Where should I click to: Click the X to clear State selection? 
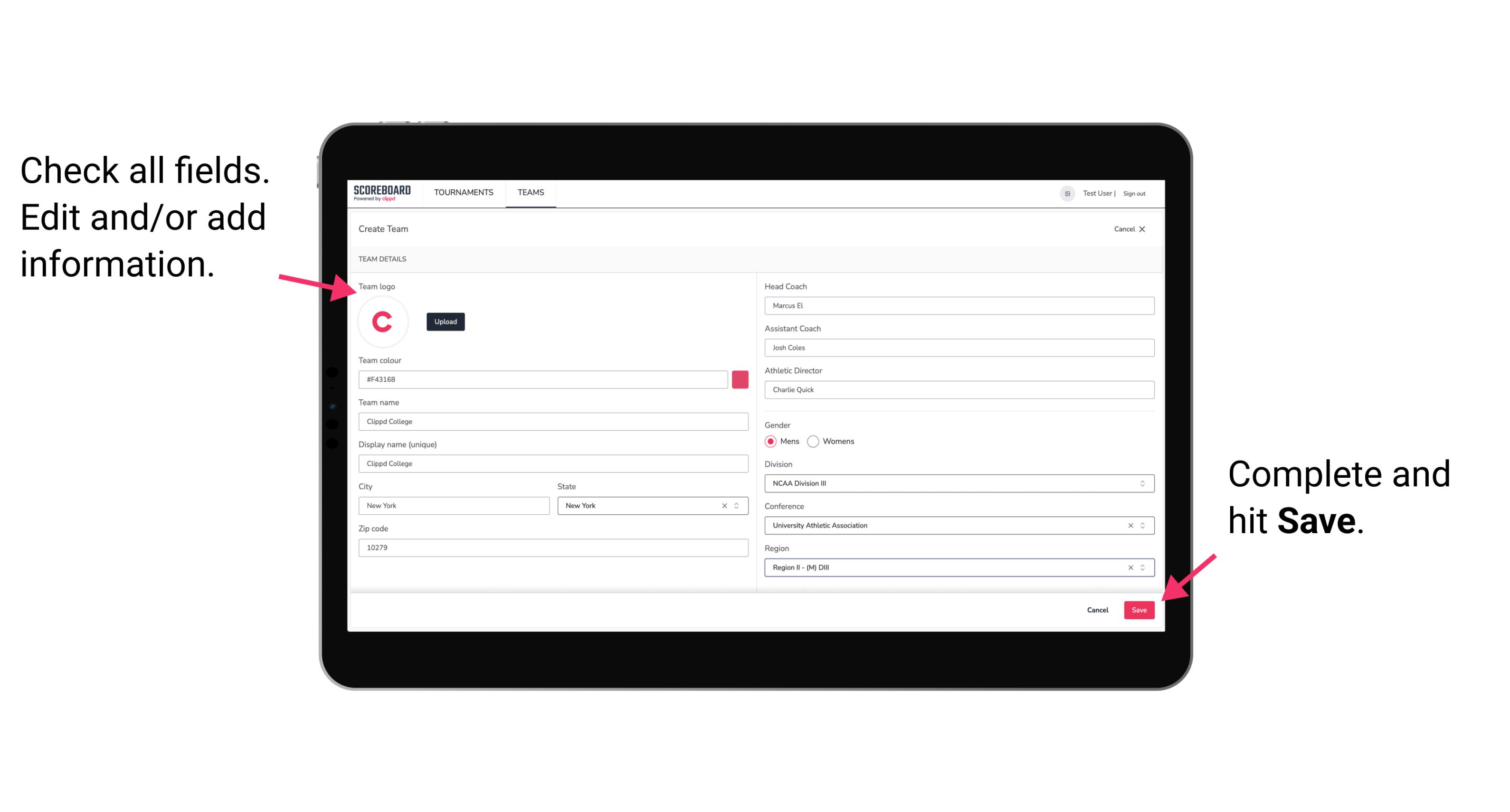click(x=726, y=505)
